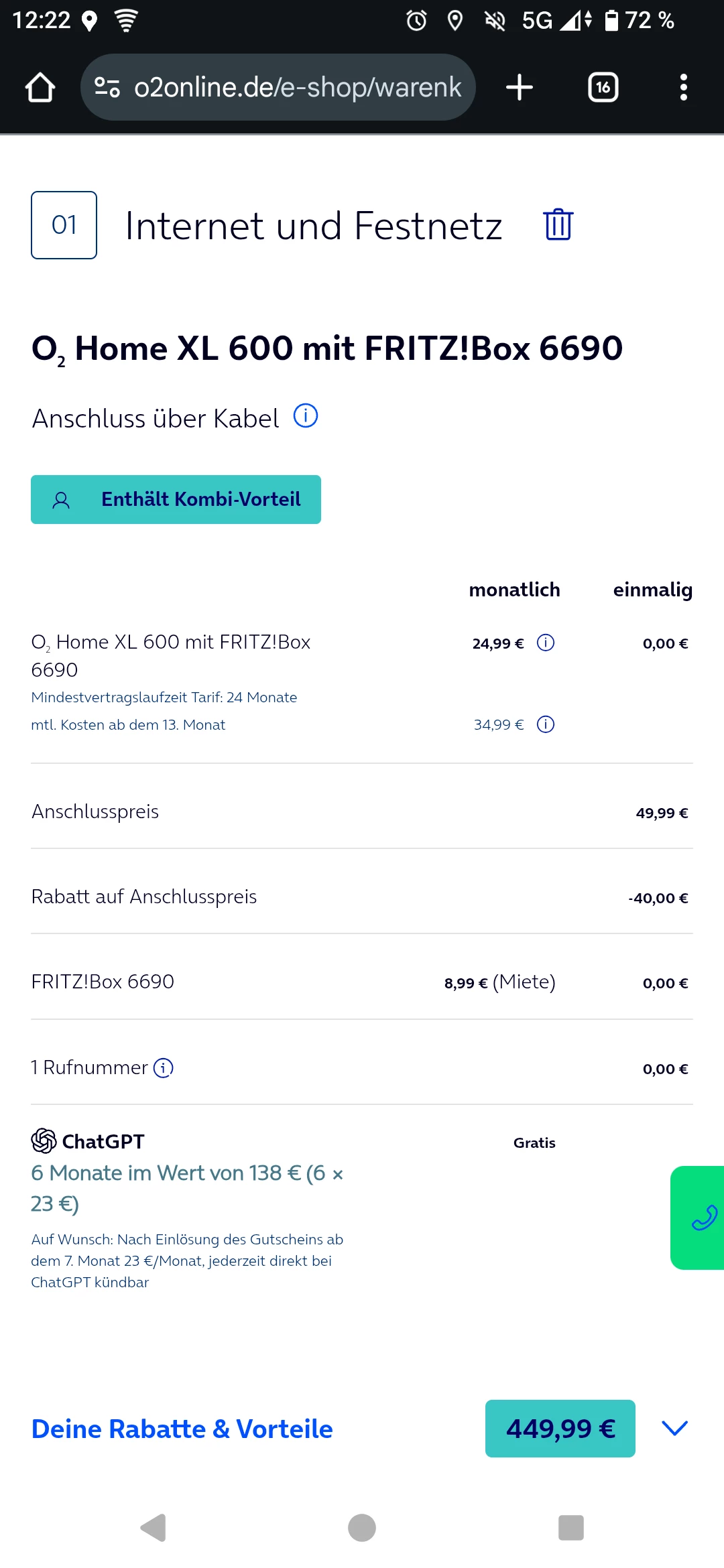Go to browser home page

40,87
